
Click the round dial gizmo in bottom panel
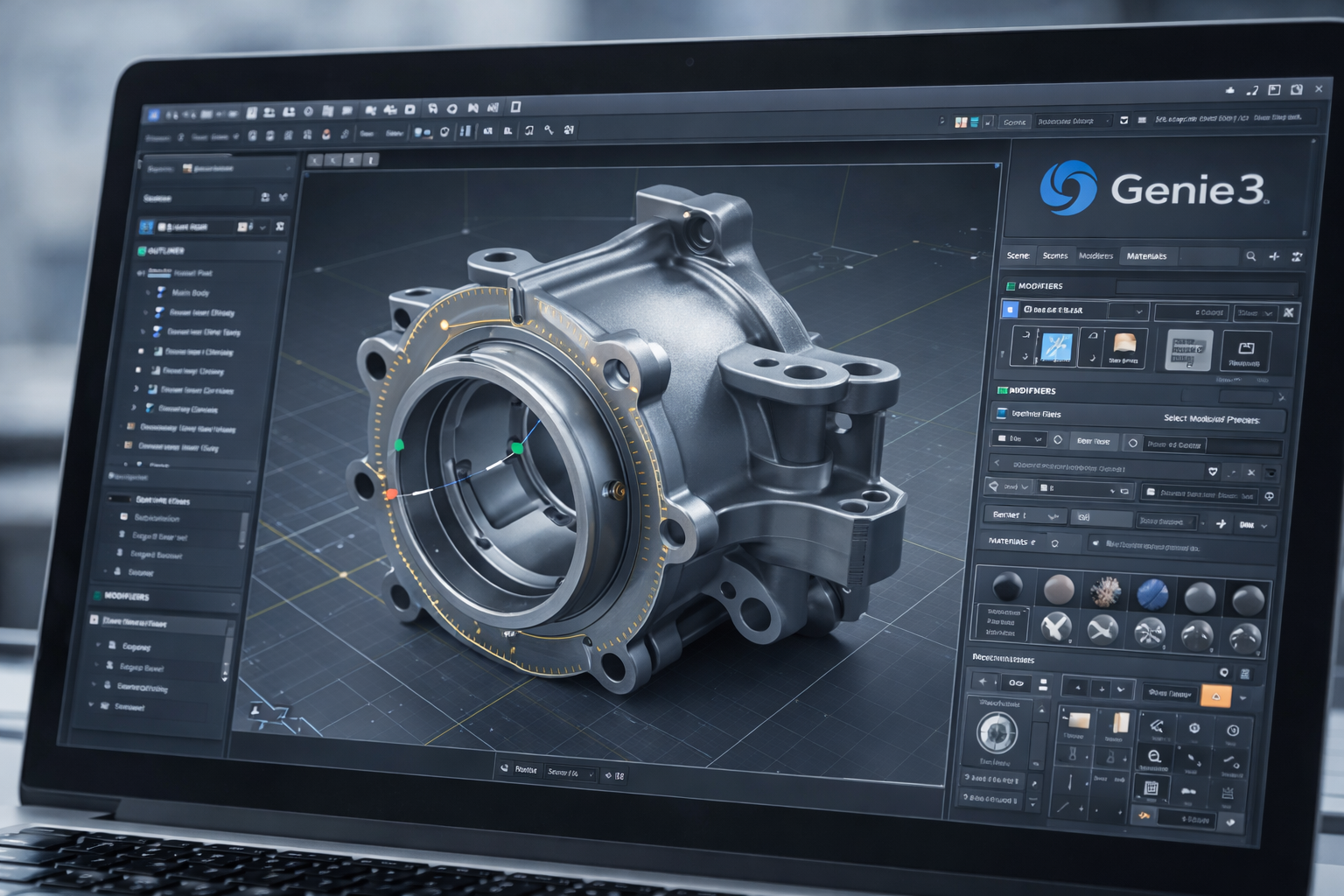coord(997,731)
